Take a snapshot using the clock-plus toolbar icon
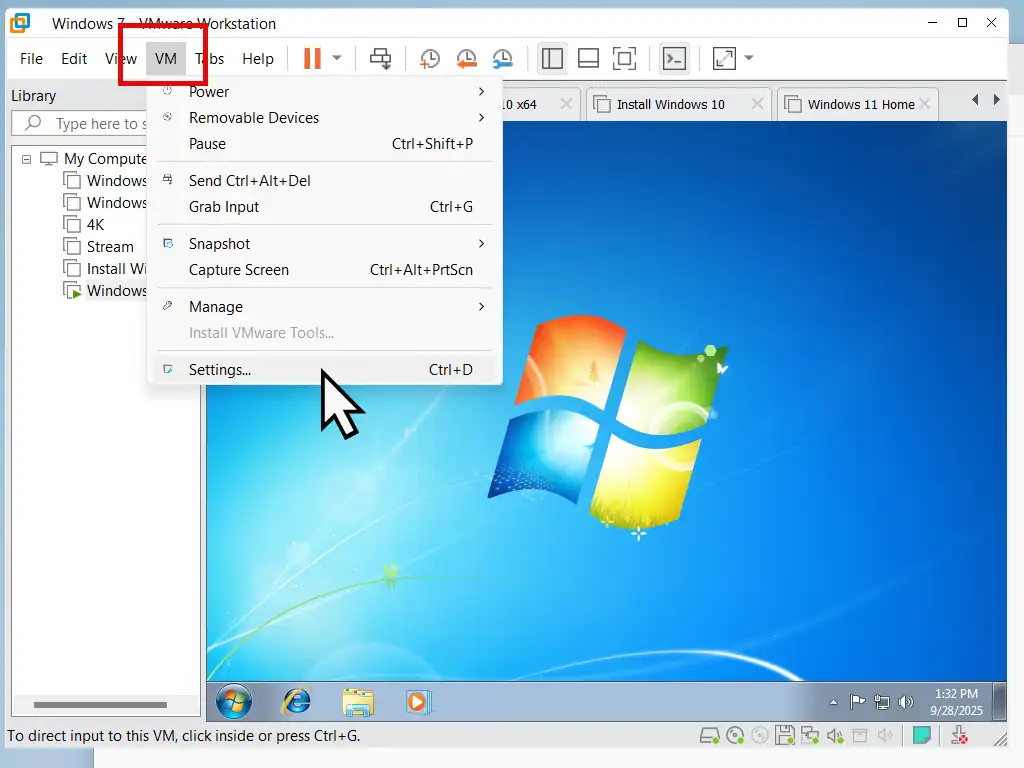1024x768 pixels. coord(429,59)
